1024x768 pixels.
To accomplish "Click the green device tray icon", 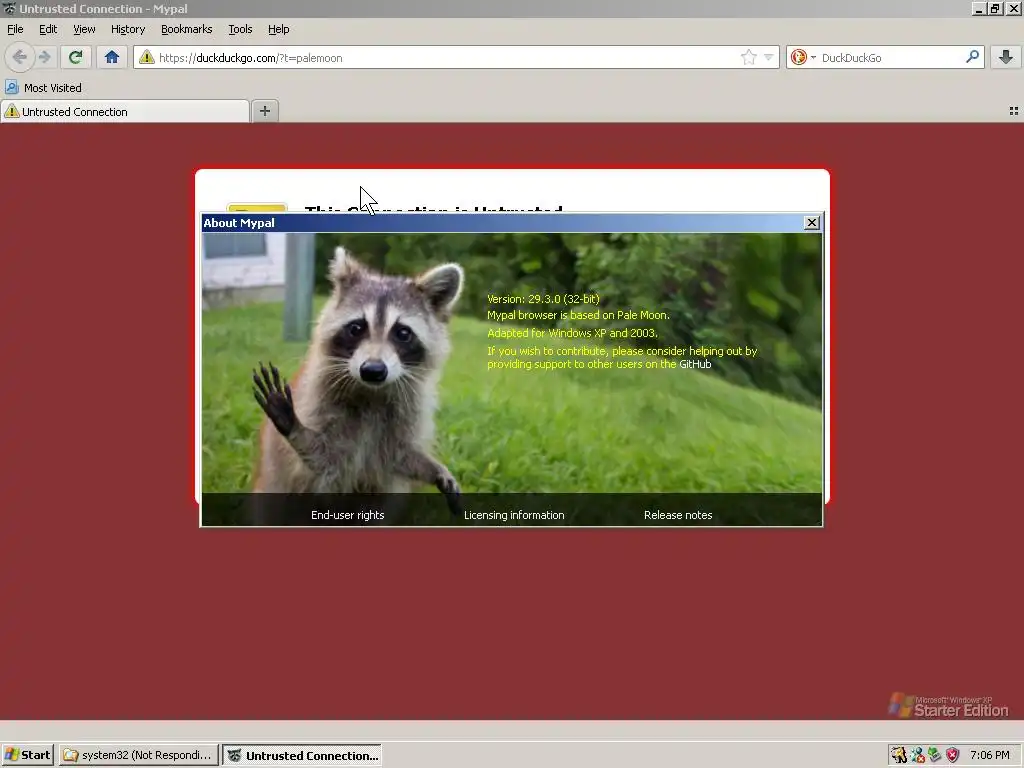I will 935,756.
